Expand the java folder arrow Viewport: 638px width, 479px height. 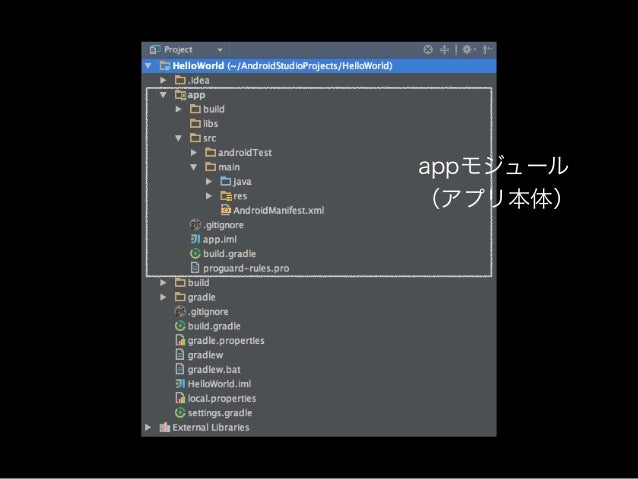pyautogui.click(x=209, y=182)
